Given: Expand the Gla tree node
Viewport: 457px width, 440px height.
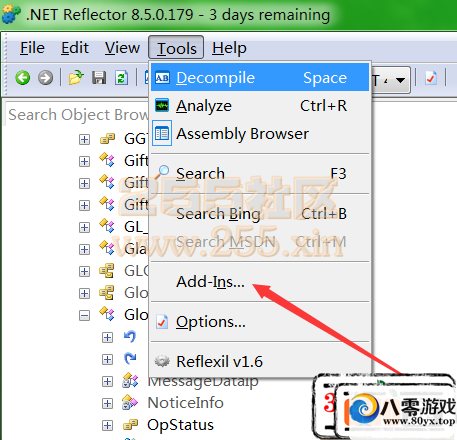Looking at the screenshot, I should pos(84,249).
